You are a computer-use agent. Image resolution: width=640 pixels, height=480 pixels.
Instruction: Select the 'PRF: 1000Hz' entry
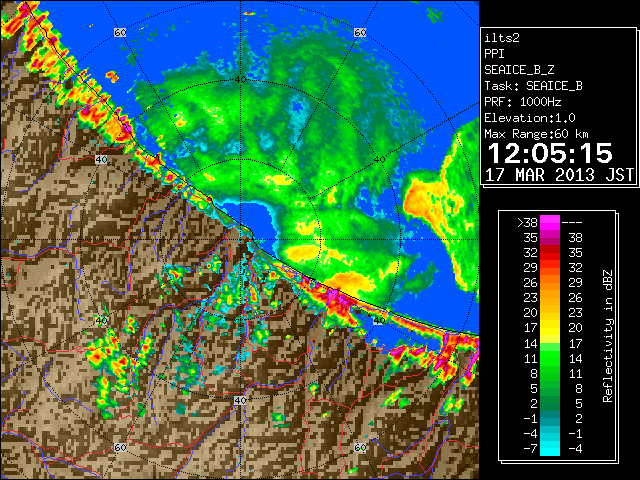[523, 102]
